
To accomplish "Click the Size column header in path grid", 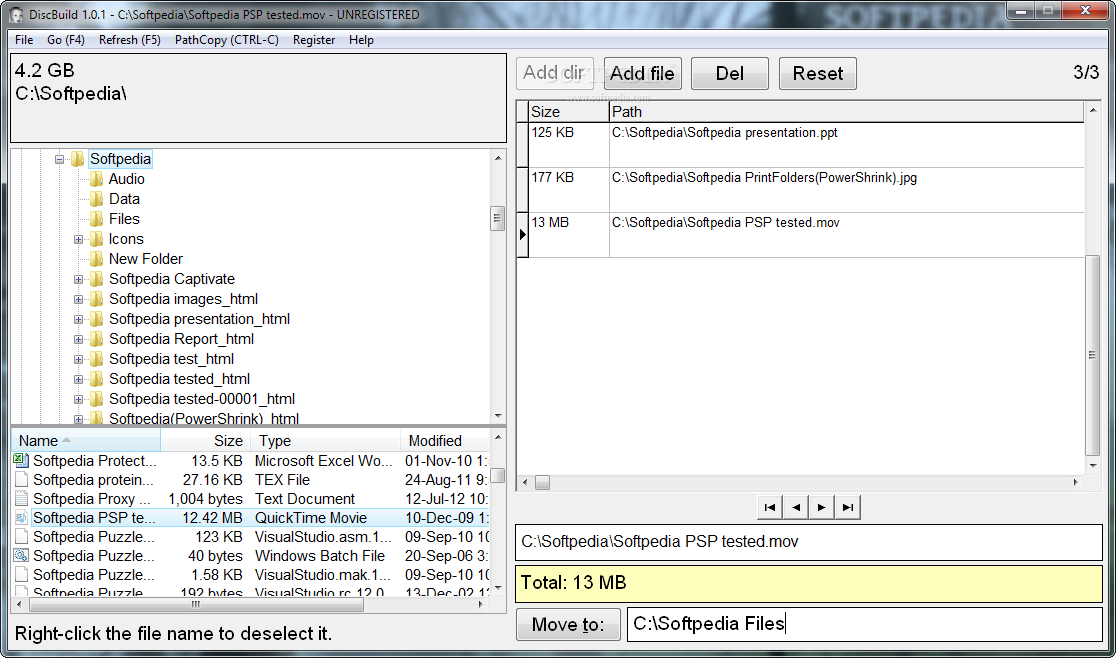I will click(x=569, y=112).
